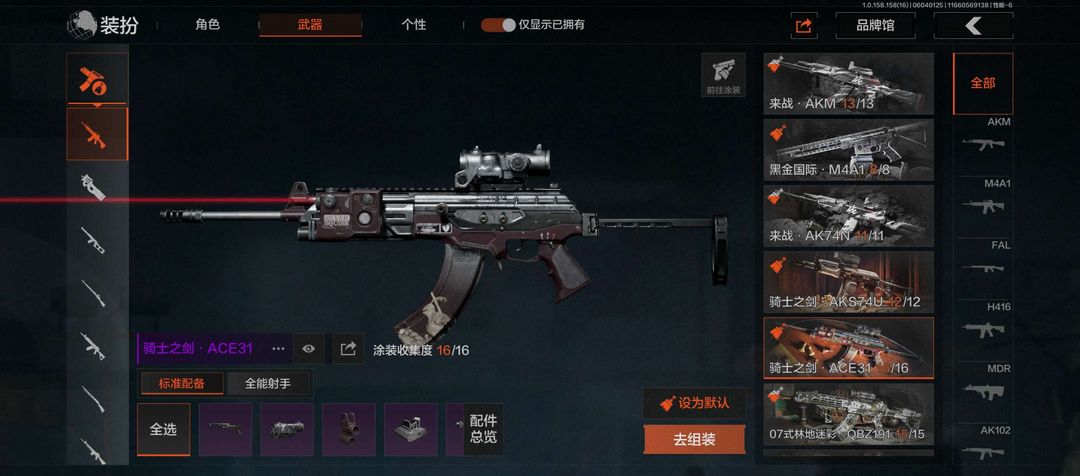The width and height of the screenshot is (1080, 476).
Task: Click the 设为默认 button
Action: [694, 403]
